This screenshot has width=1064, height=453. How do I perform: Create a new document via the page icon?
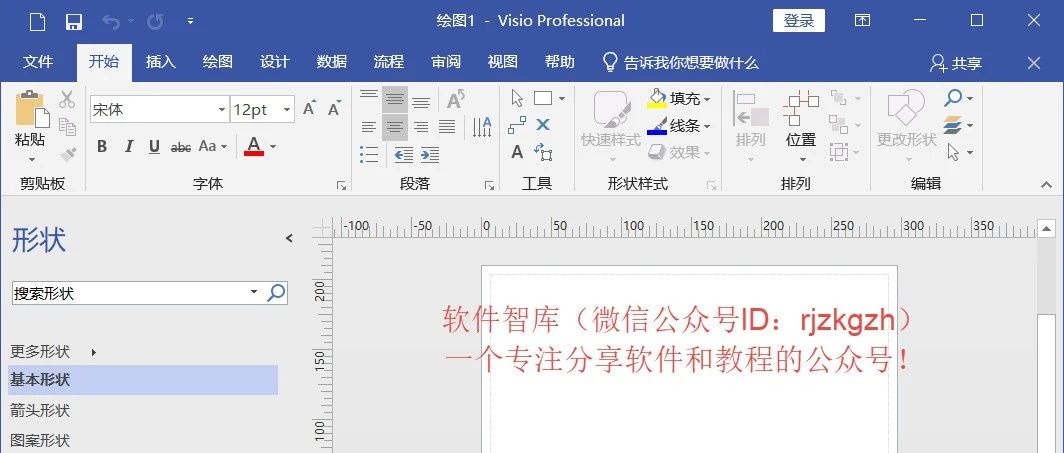[37, 22]
